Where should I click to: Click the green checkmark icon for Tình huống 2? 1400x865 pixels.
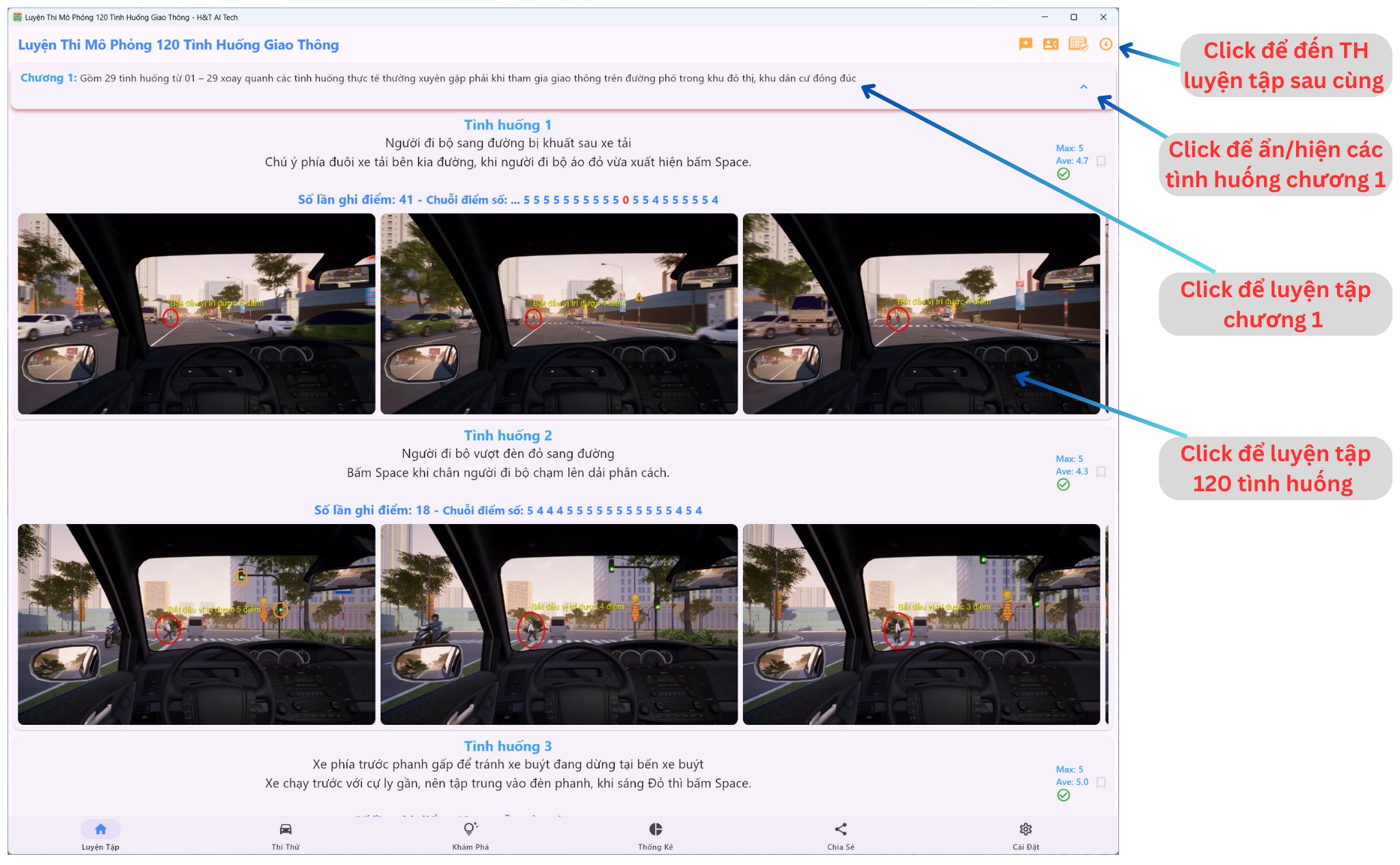pos(1064,485)
